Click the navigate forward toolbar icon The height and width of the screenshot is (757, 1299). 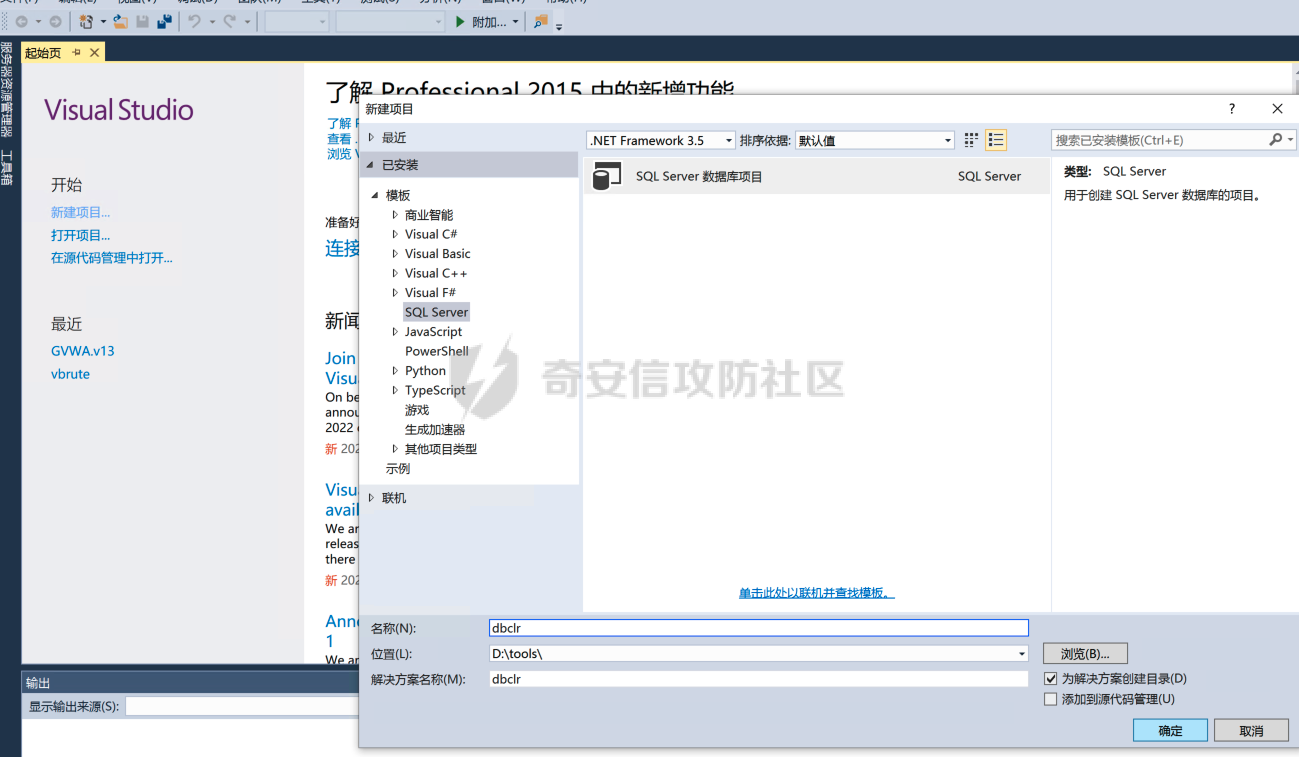tap(55, 21)
